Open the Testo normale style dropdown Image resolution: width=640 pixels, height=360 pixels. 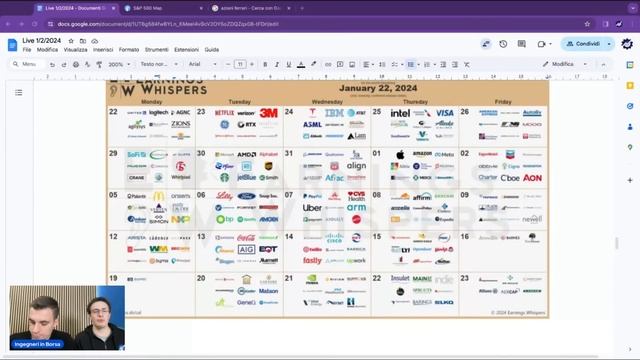(159, 64)
